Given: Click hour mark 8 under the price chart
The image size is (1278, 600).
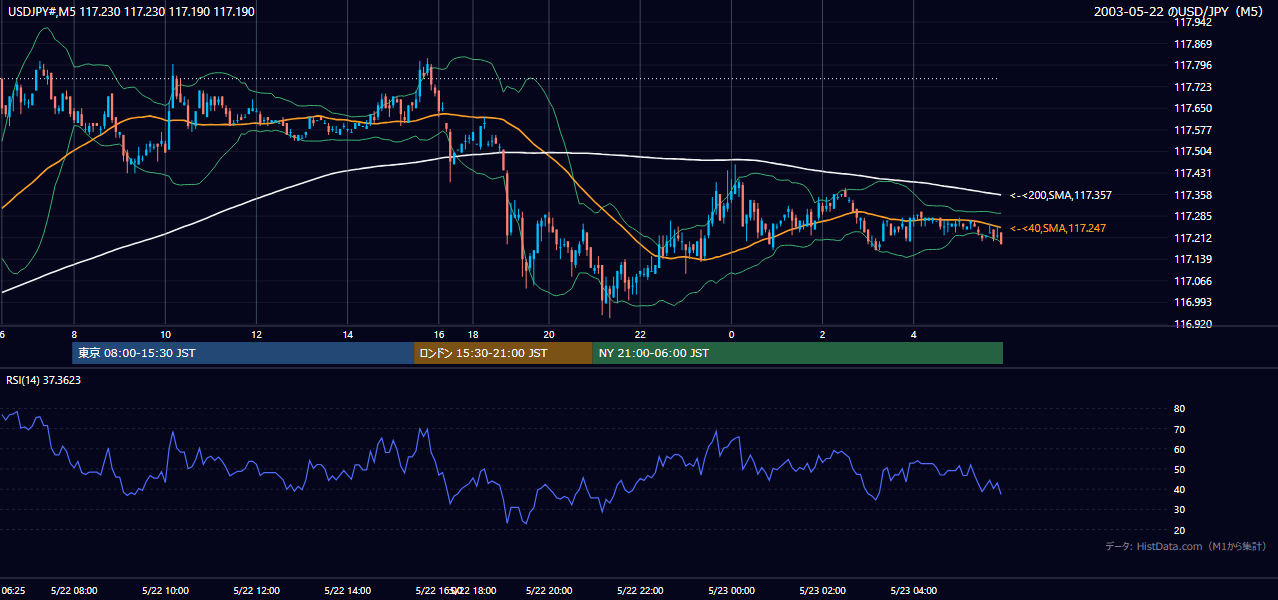Looking at the screenshot, I should point(74,334).
